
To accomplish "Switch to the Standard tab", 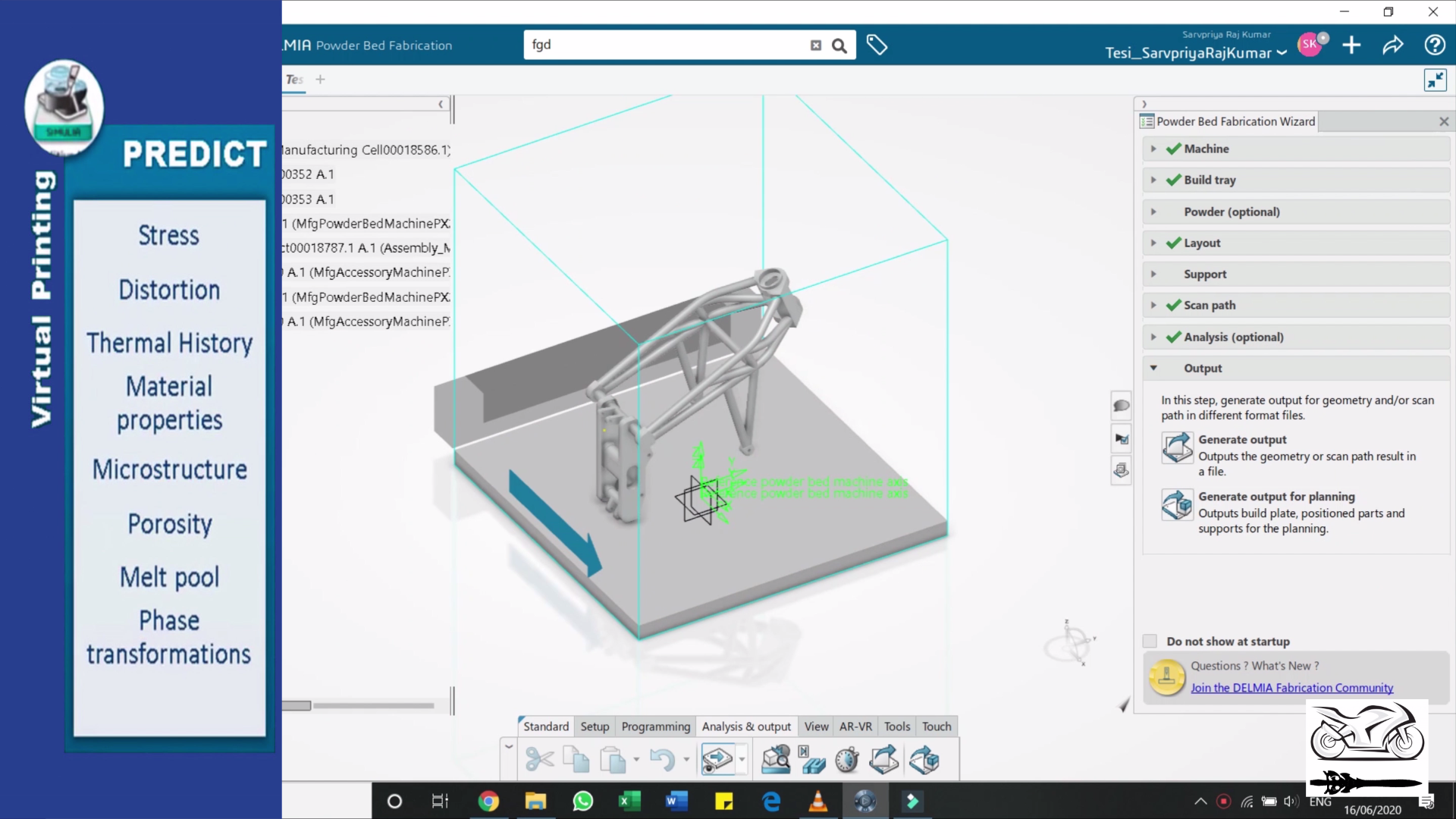I will 545,726.
